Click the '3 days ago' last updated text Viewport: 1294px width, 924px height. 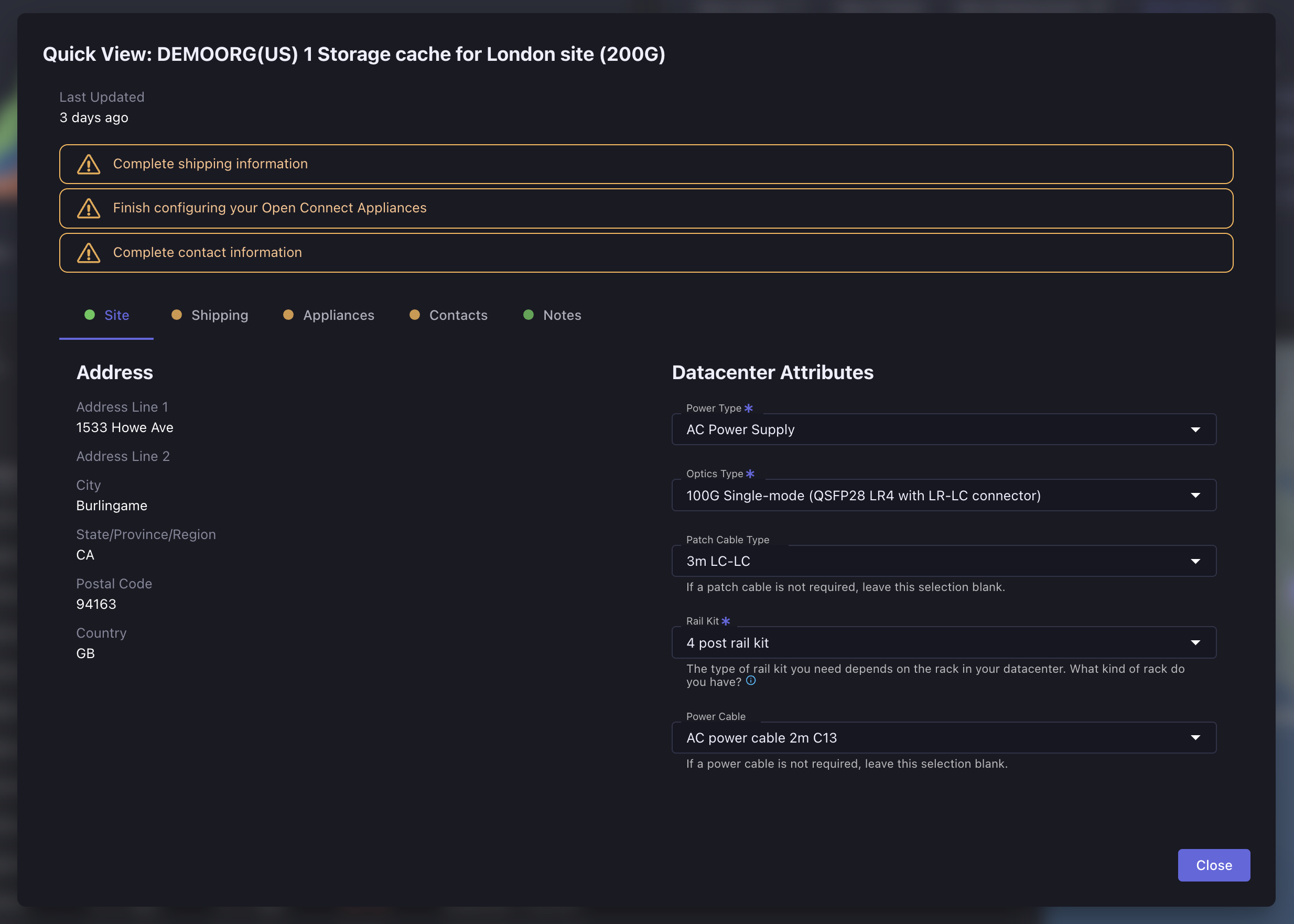pyautogui.click(x=94, y=118)
